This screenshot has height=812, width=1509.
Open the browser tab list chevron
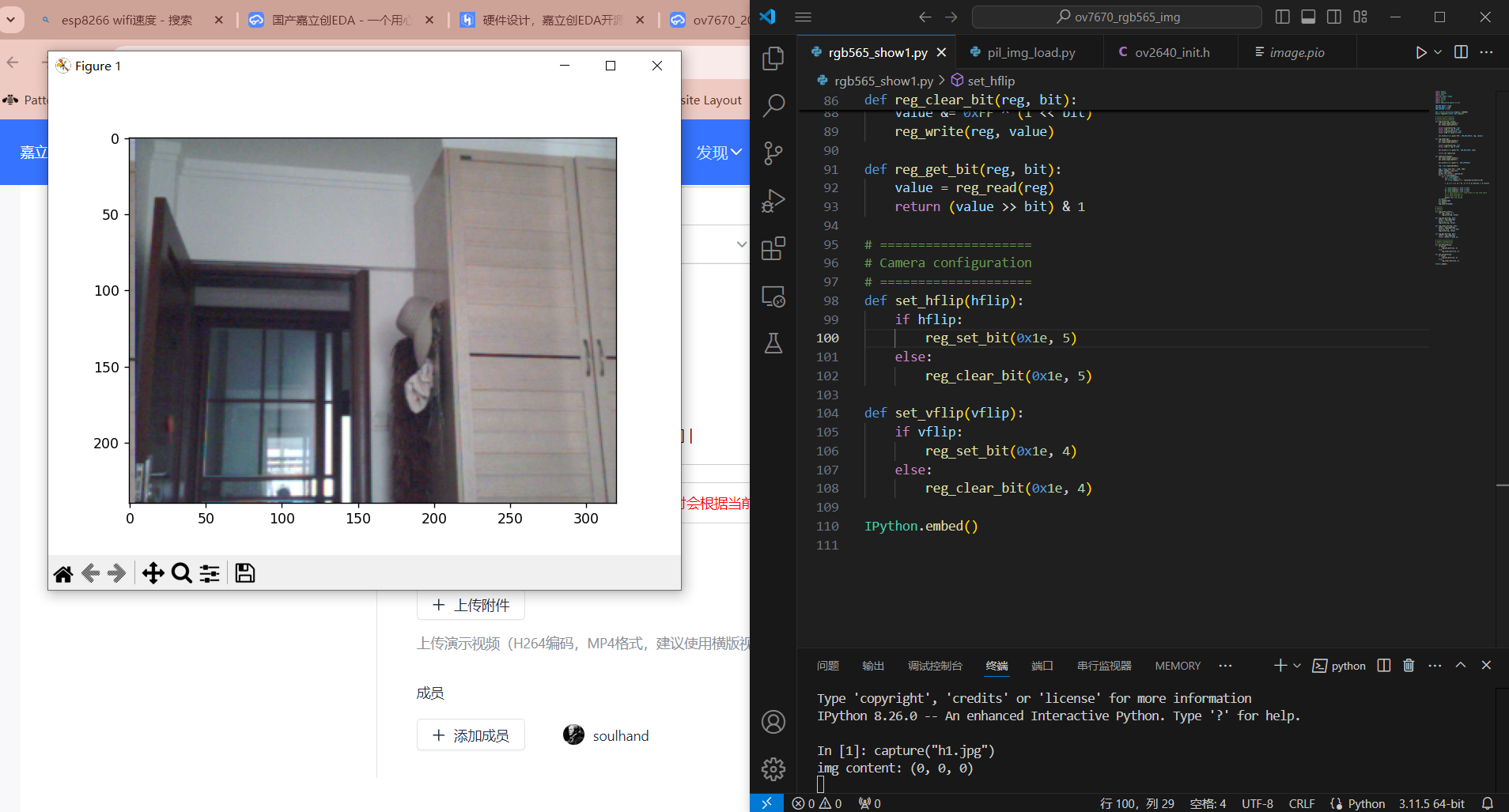point(11,19)
